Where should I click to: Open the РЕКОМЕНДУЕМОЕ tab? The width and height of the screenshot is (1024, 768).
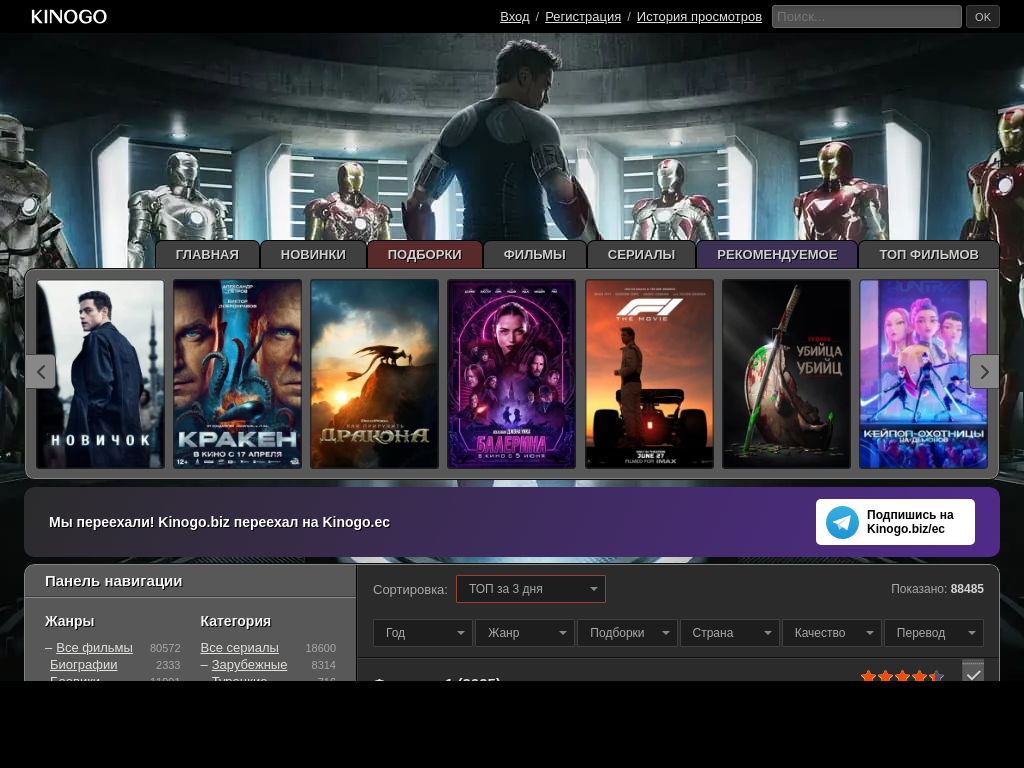(777, 255)
